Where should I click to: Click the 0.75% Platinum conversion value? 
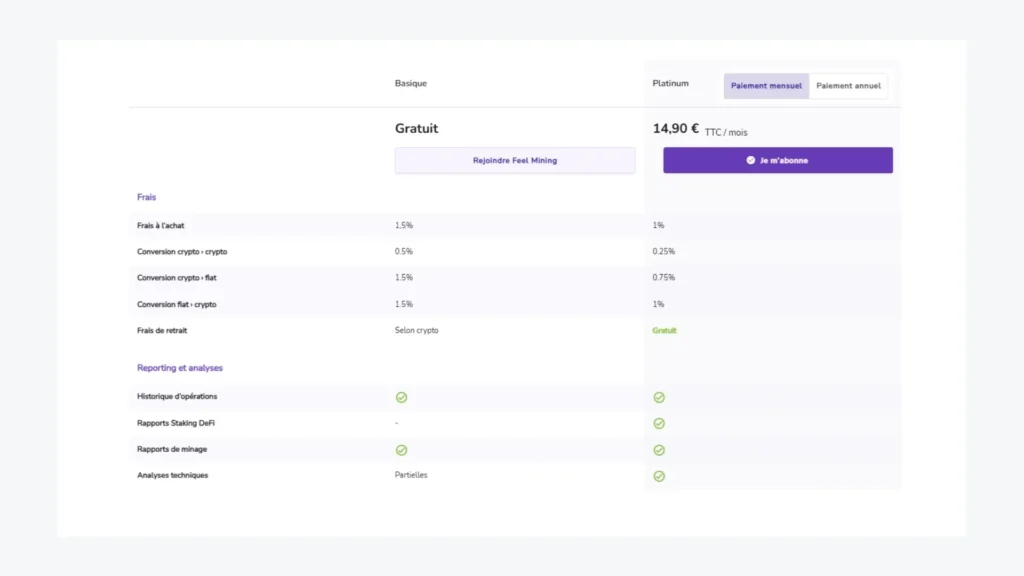(x=664, y=278)
